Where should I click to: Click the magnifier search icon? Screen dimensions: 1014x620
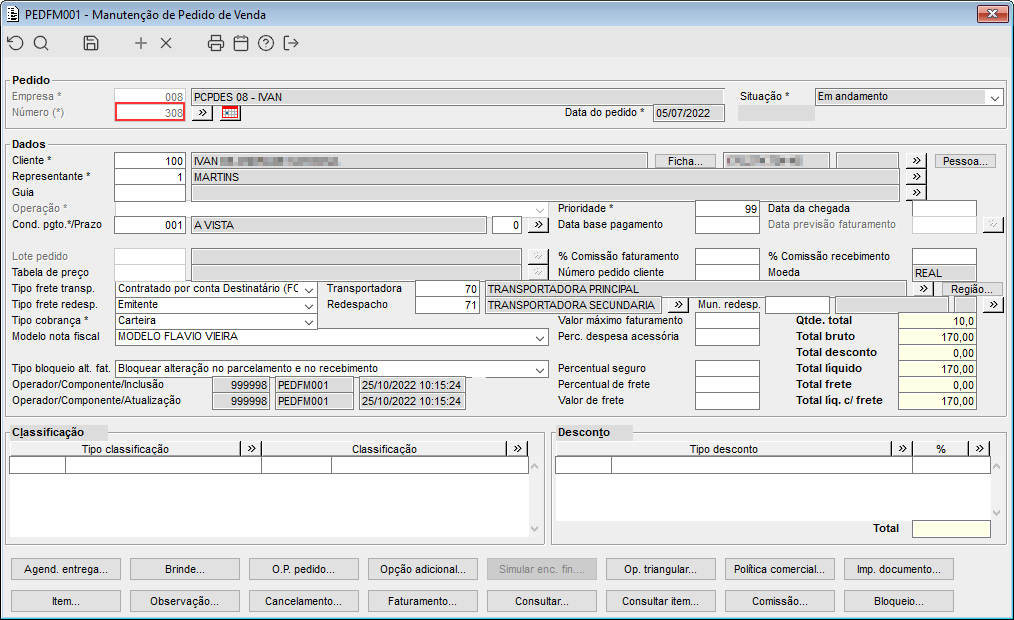tap(41, 43)
